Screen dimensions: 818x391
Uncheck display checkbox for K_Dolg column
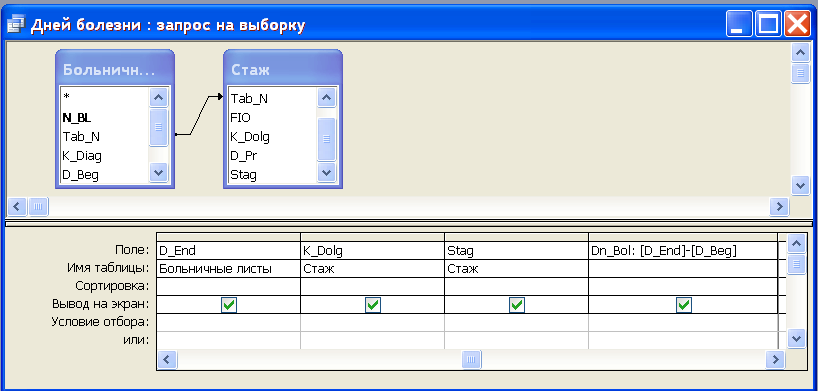(372, 305)
